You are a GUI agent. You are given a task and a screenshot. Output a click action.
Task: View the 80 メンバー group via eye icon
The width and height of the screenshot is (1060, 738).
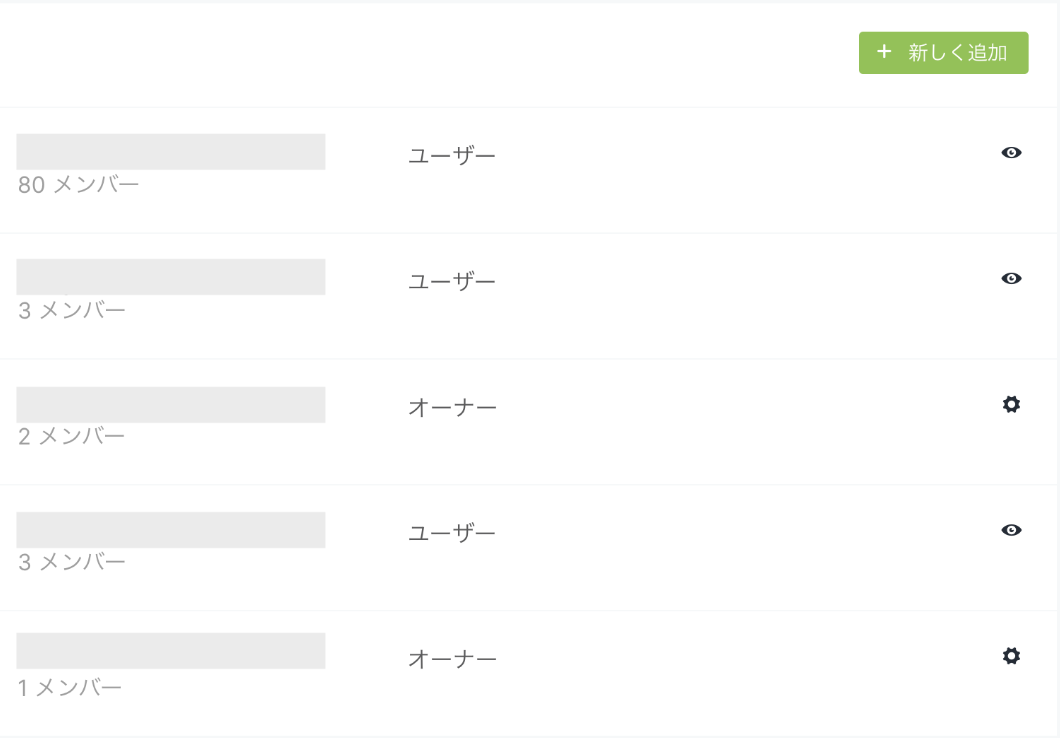(1011, 153)
